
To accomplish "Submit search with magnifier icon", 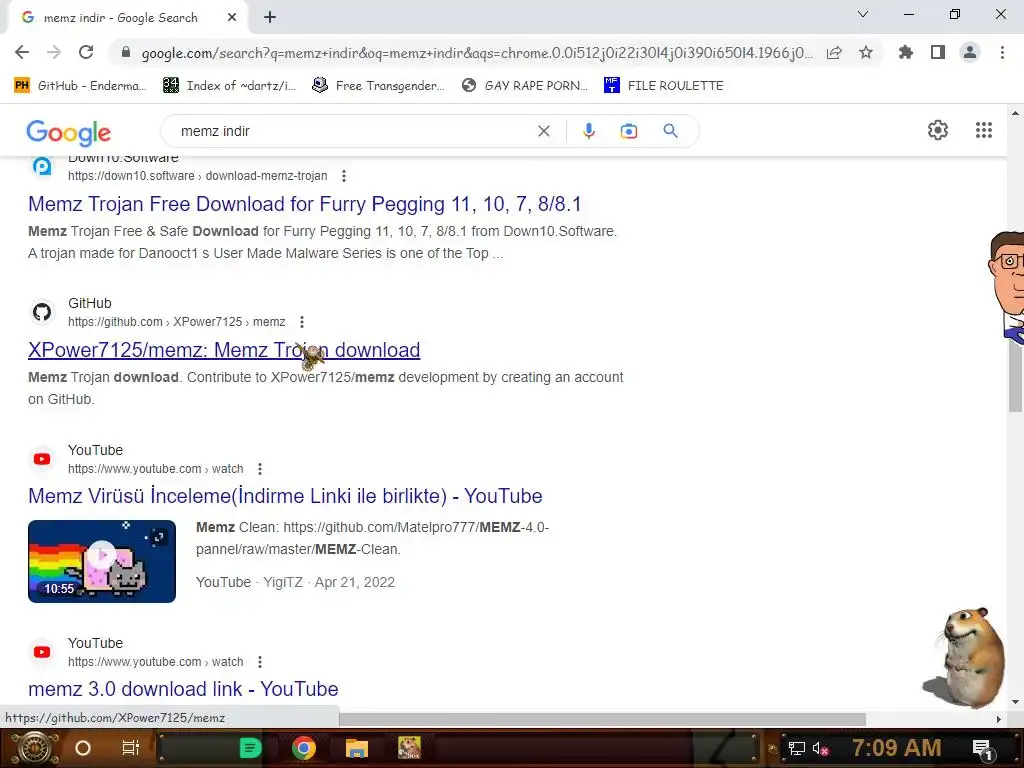I will pos(670,131).
